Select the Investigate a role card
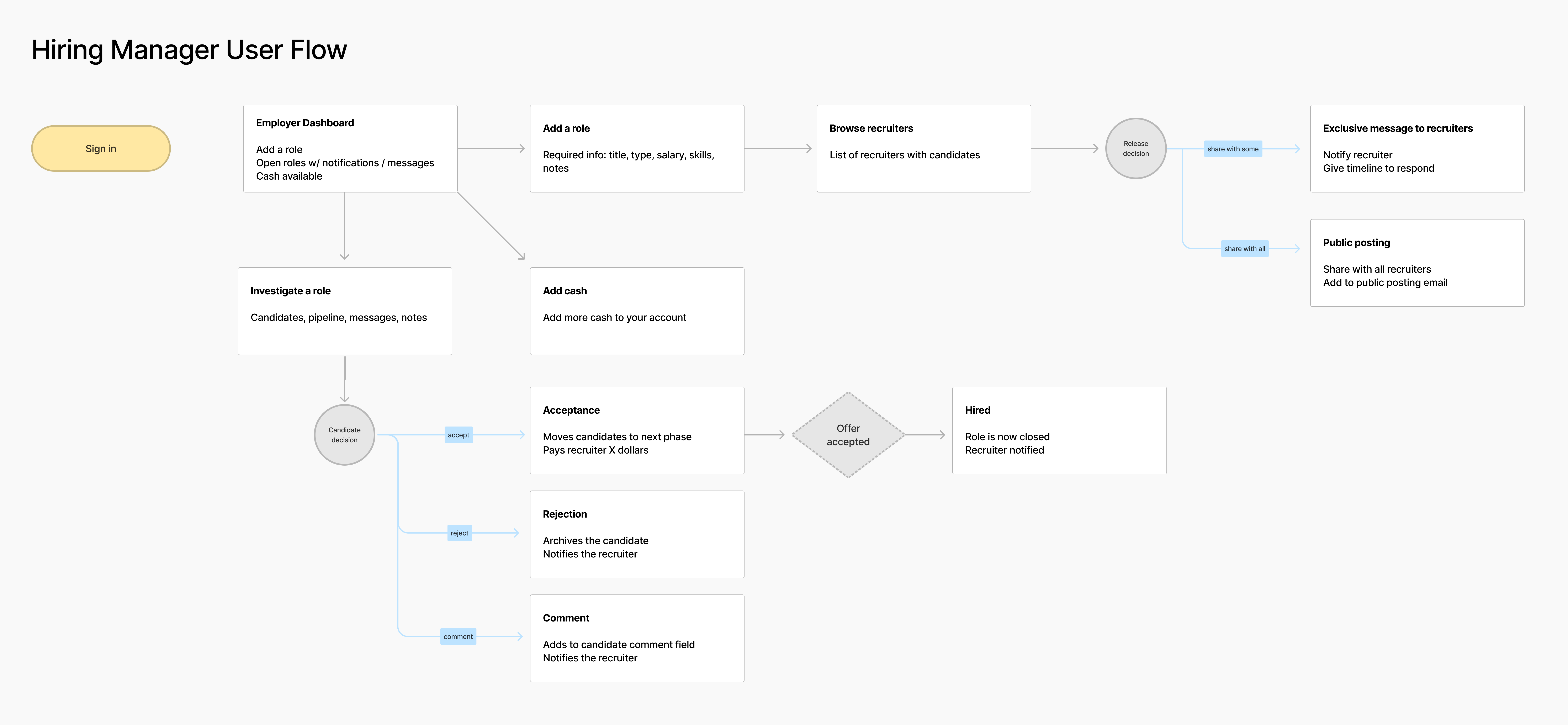 [x=345, y=311]
